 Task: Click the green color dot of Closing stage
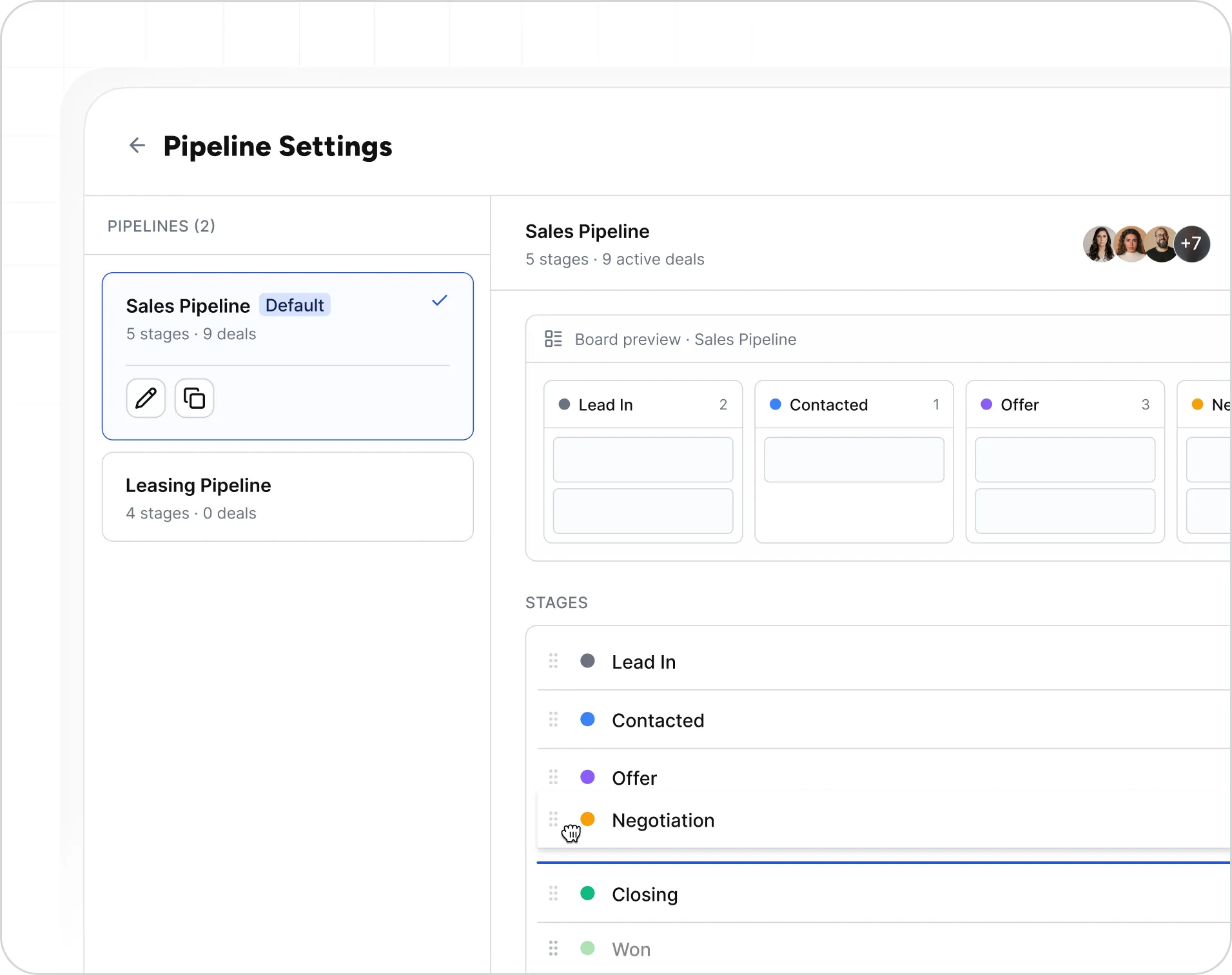(587, 894)
